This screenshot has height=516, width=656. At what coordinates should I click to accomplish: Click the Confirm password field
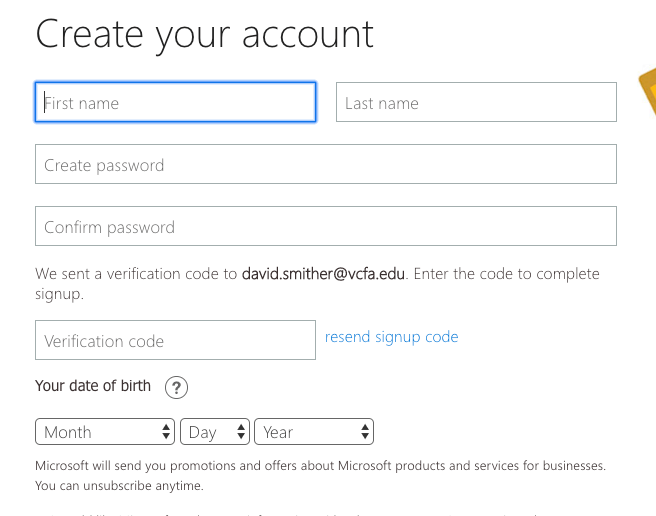coord(325,226)
